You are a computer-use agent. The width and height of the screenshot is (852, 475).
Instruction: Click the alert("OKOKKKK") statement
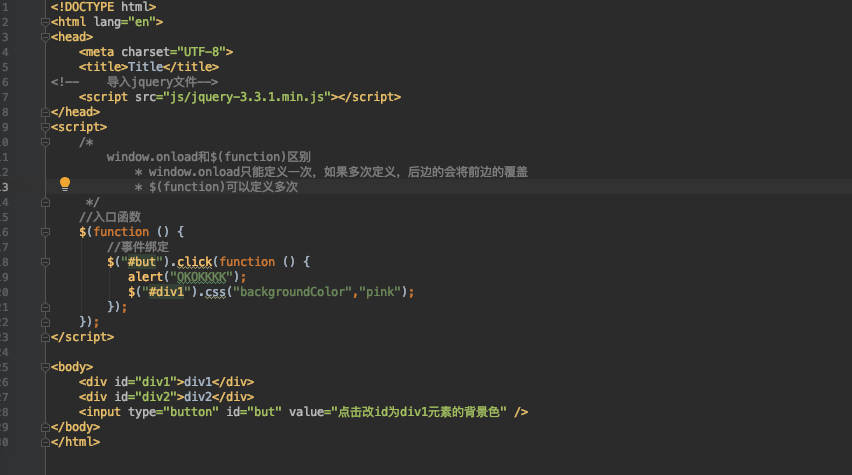pyautogui.click(x=187, y=277)
